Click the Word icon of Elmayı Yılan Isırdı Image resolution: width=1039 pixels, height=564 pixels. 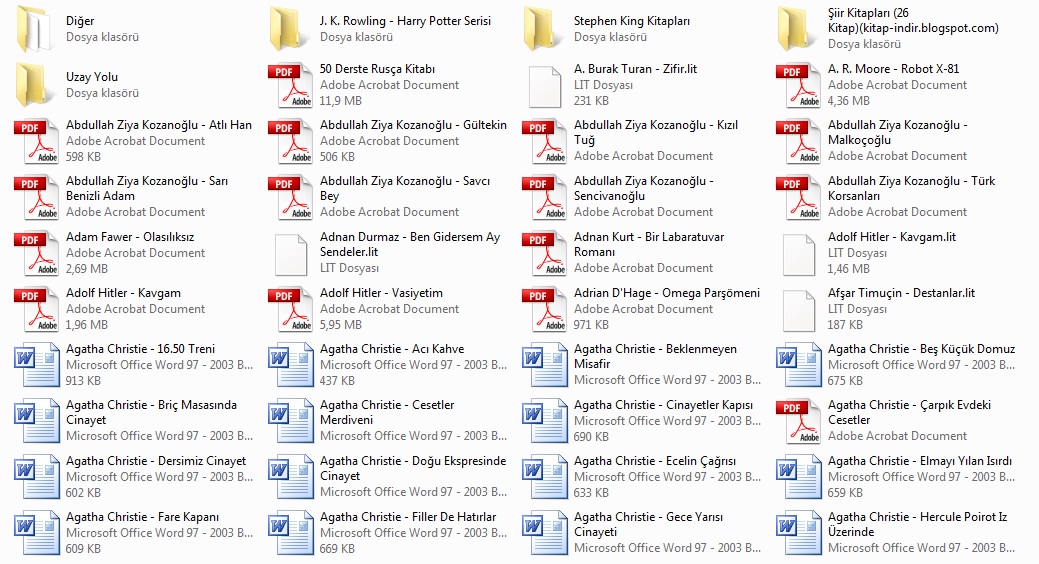pyautogui.click(x=798, y=477)
